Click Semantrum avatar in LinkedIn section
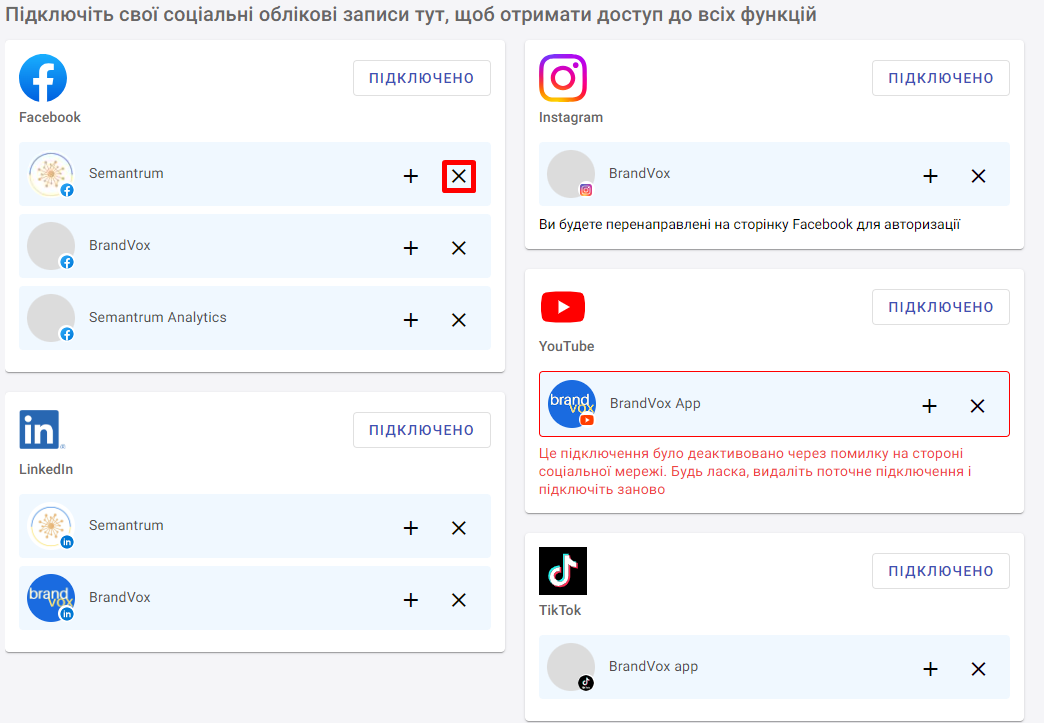The image size is (1044, 723). [x=51, y=526]
